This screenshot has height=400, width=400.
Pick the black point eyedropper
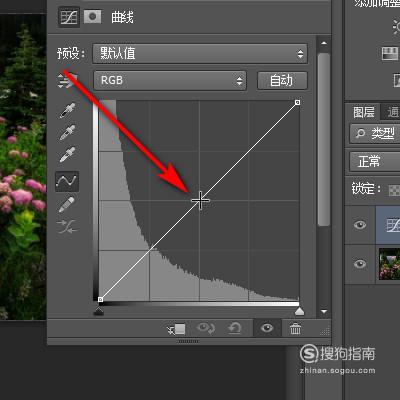(67, 110)
